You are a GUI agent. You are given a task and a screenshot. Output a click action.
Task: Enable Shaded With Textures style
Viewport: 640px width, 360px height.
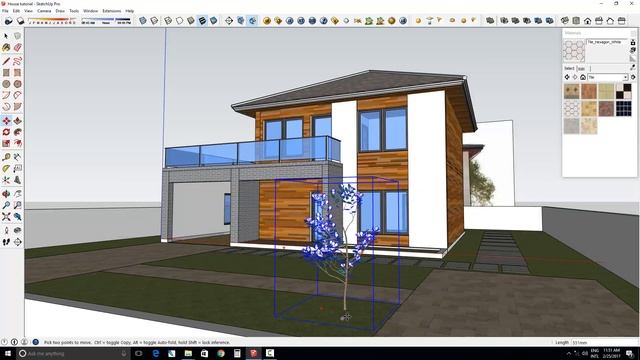202,20
